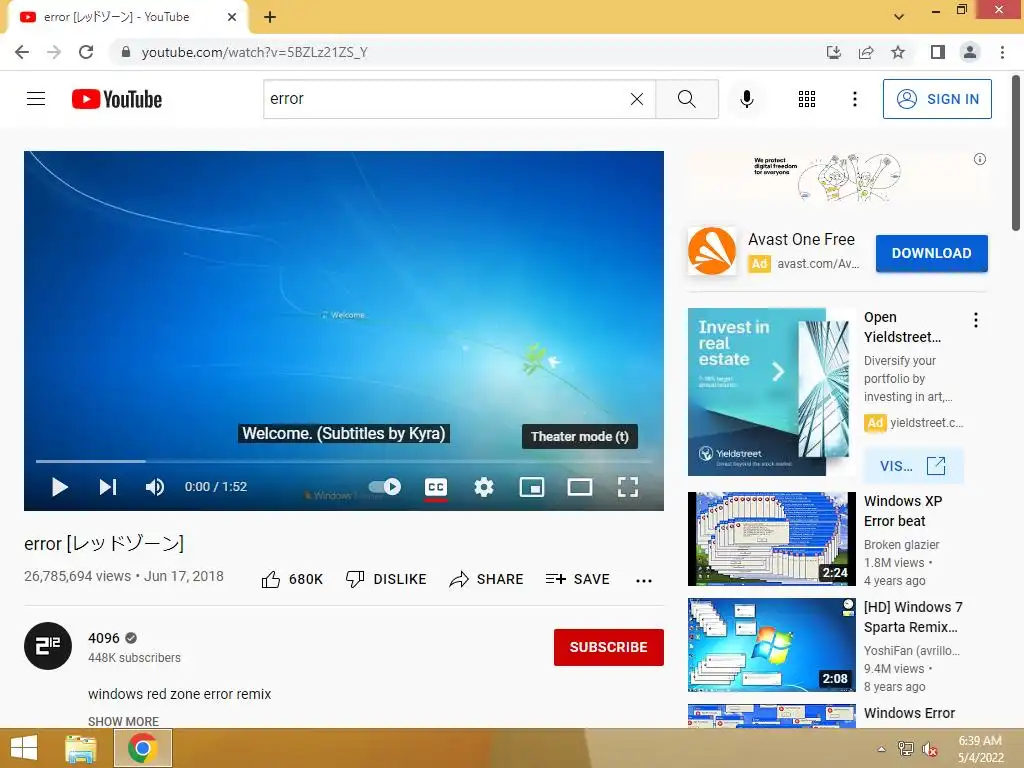
Task: Enter full screen mode
Action: pos(628,487)
